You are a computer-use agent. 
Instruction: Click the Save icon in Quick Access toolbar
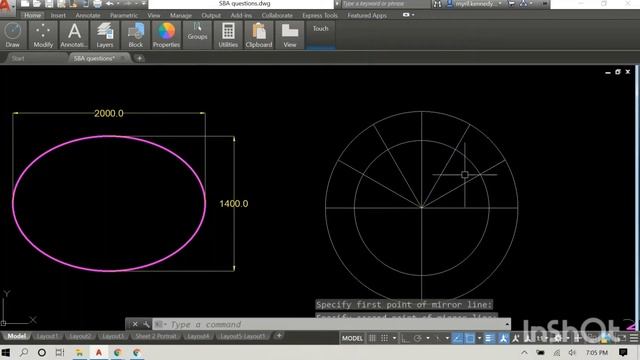click(49, 4)
